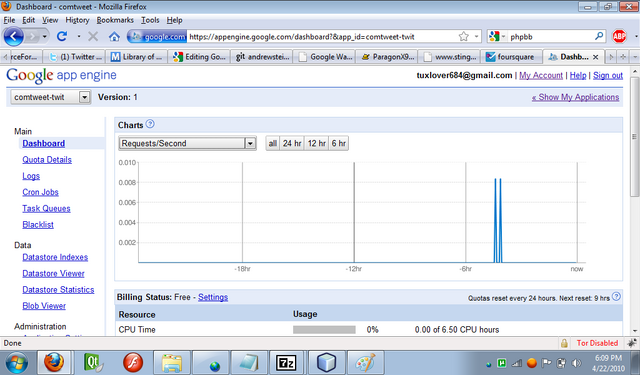Click the site identity google.com badge
Screen dimensions: 640x375
click(x=157, y=37)
